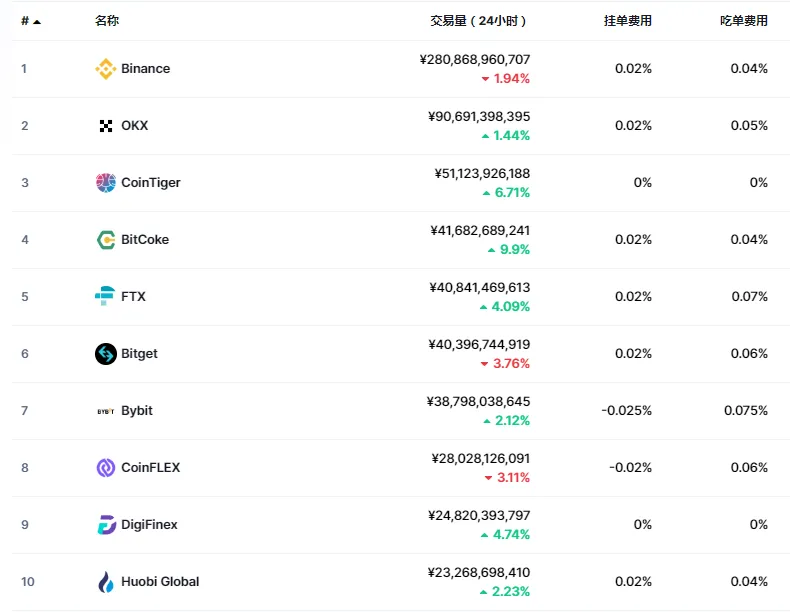Click Bybit's ¥38,798,038,645 volume value
790x612 pixels.
[478, 401]
